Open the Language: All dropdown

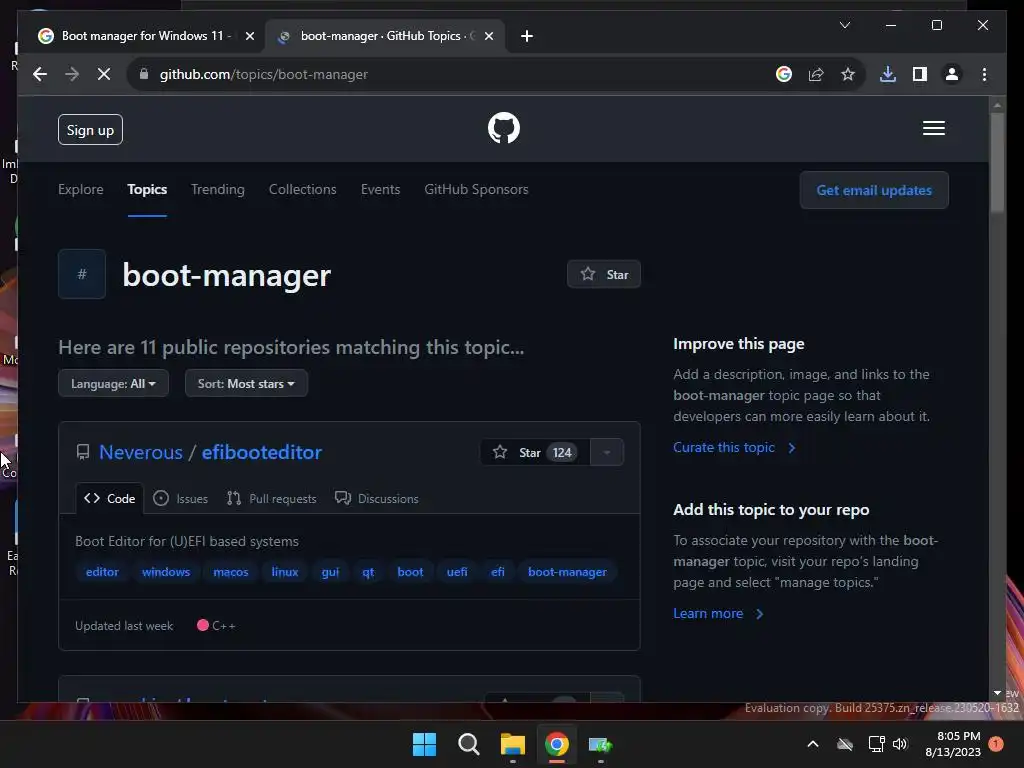[113, 383]
